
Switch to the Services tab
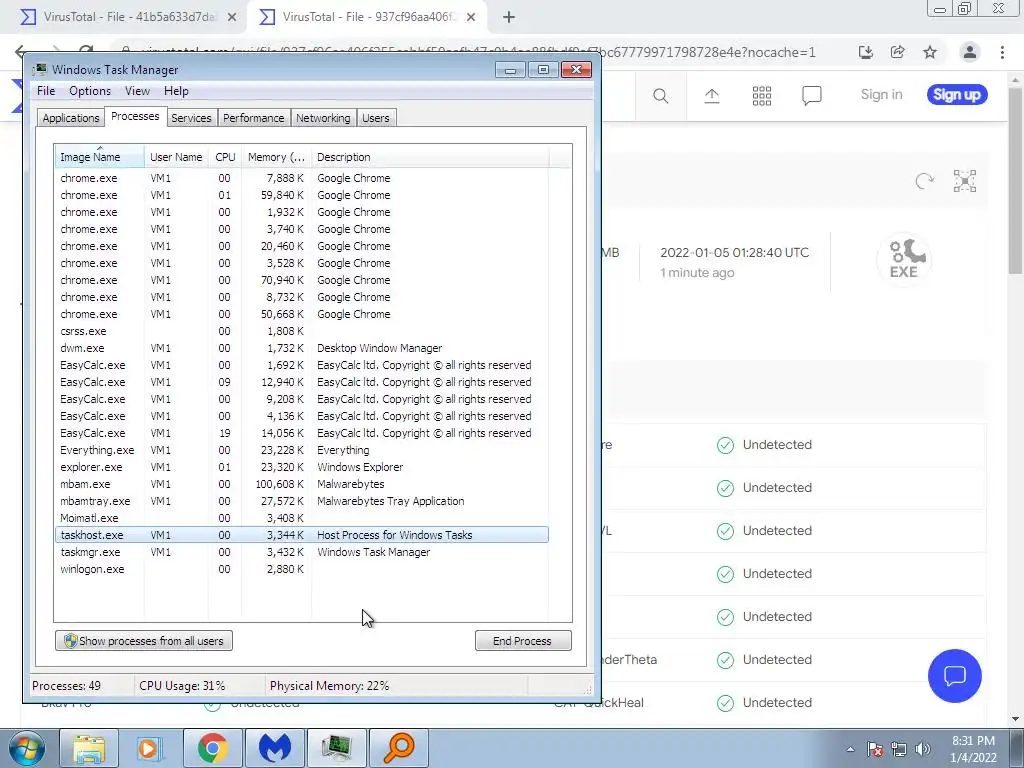[x=191, y=118]
